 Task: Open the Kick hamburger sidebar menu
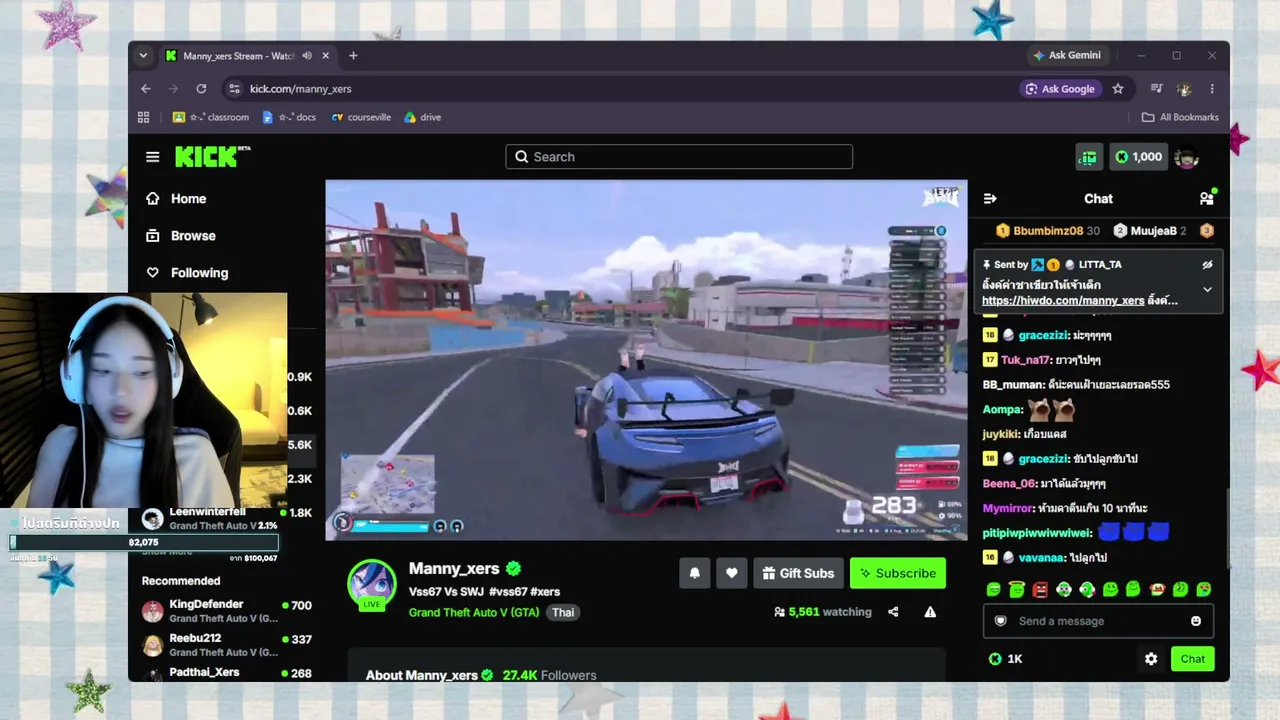152,157
